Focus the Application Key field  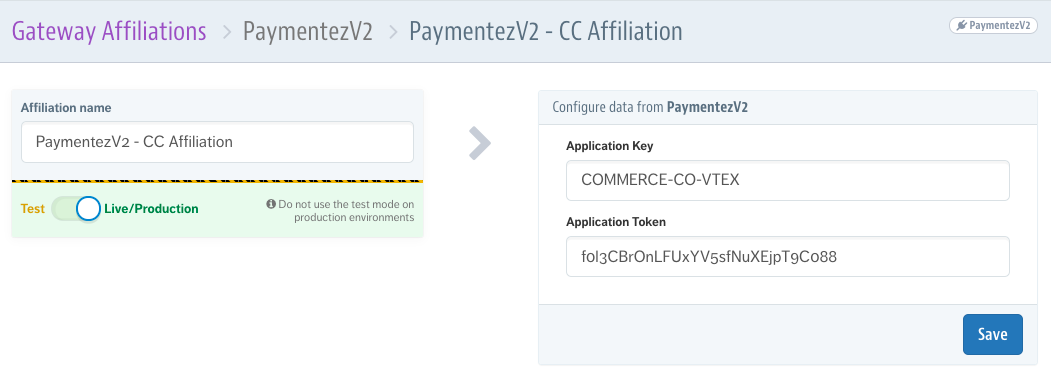pyautogui.click(x=788, y=180)
